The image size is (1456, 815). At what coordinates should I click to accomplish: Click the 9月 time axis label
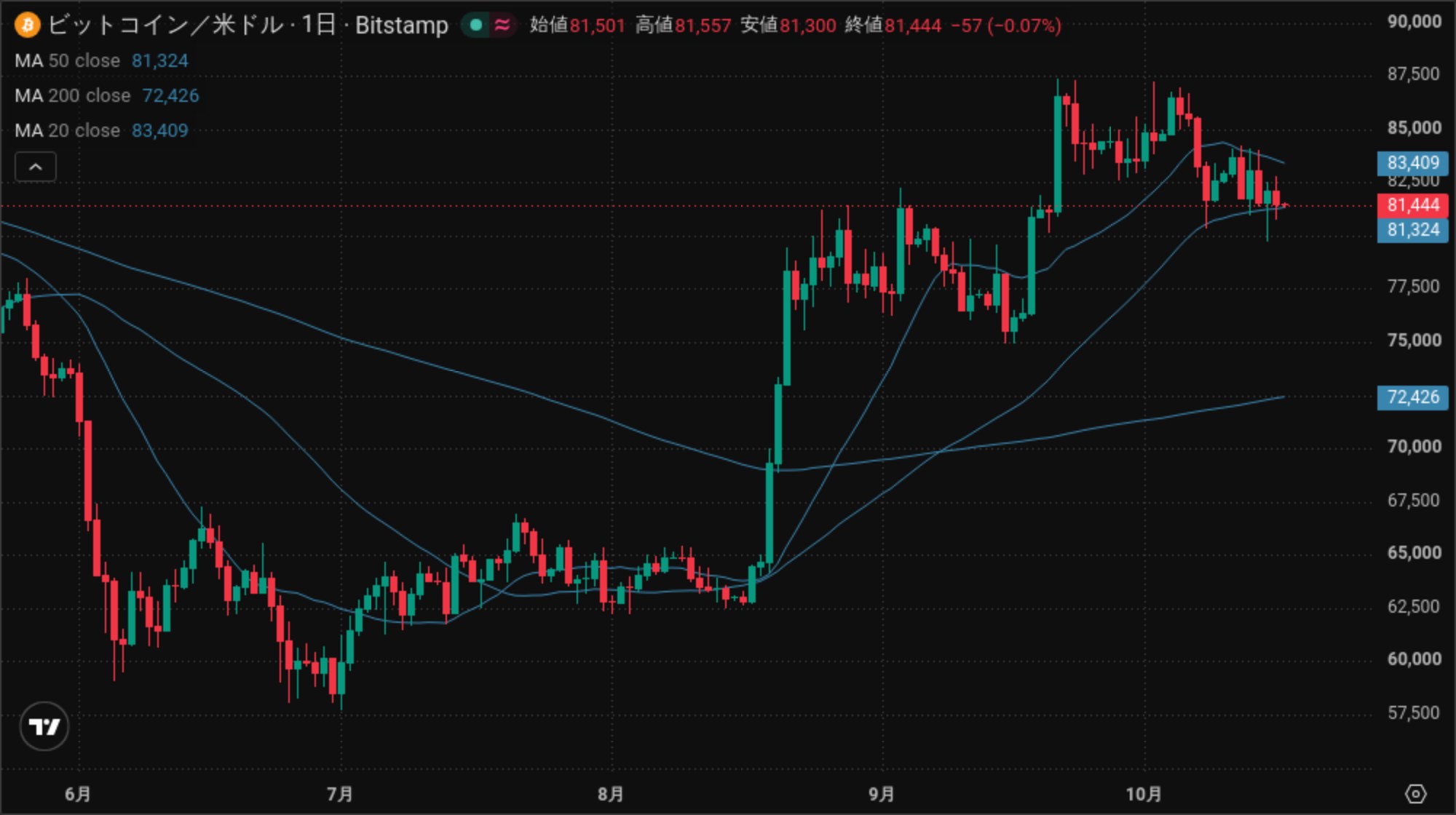click(x=882, y=794)
